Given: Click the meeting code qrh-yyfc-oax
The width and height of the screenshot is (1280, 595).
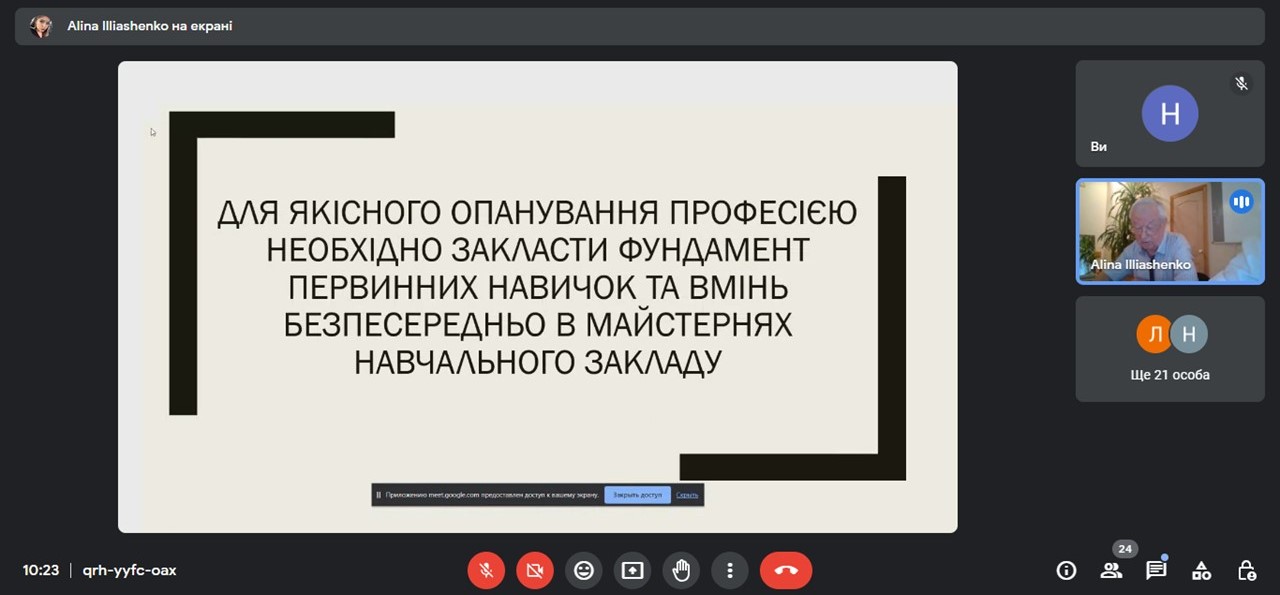Looking at the screenshot, I should coord(130,570).
